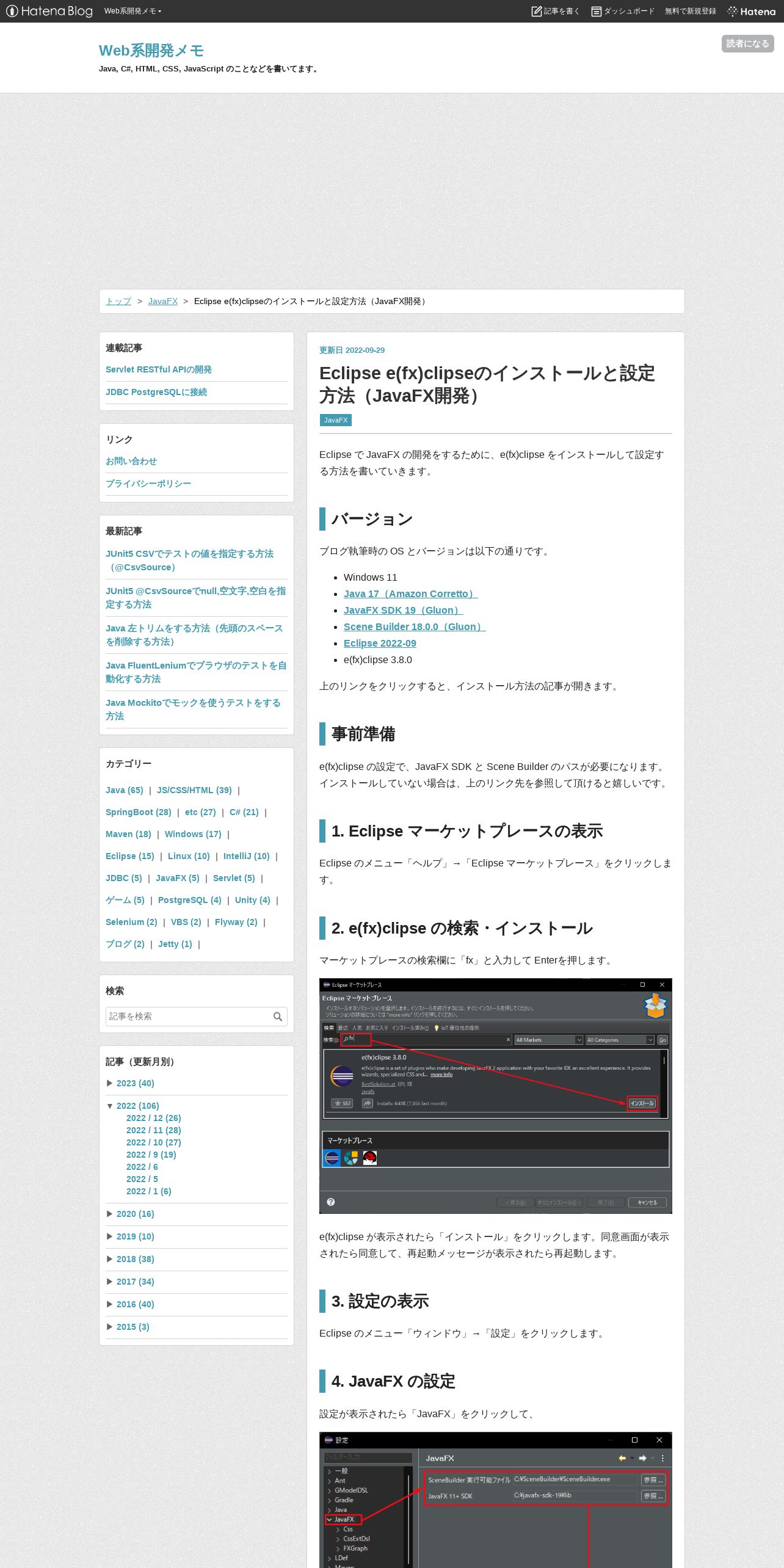Select JS/CSS/HTML (39) category
The width and height of the screenshot is (784, 1568).
coord(194,790)
